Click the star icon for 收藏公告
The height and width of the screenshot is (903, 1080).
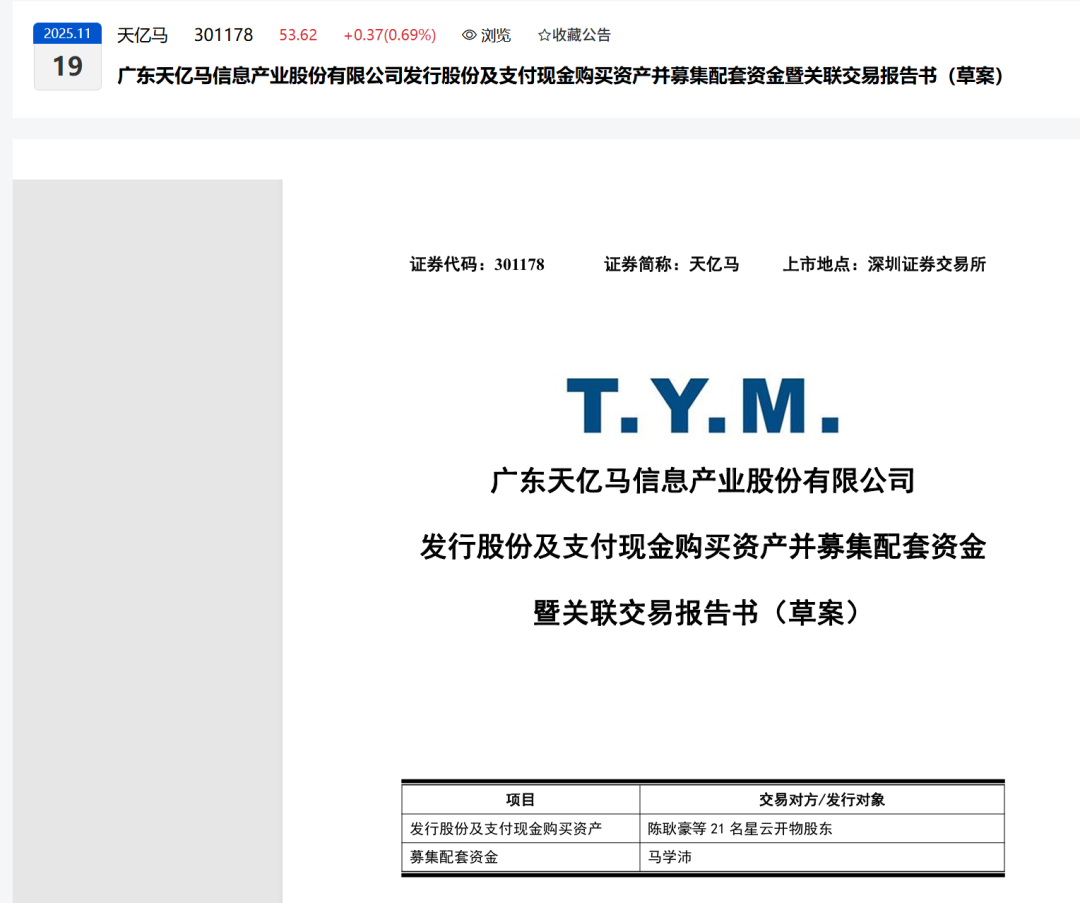pyautogui.click(x=544, y=35)
